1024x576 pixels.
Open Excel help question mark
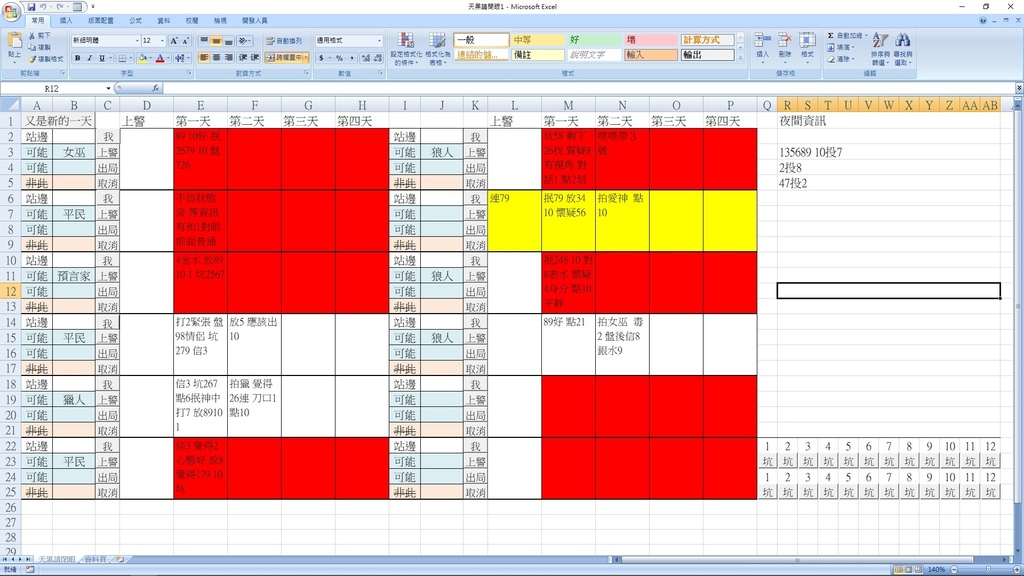point(983,20)
